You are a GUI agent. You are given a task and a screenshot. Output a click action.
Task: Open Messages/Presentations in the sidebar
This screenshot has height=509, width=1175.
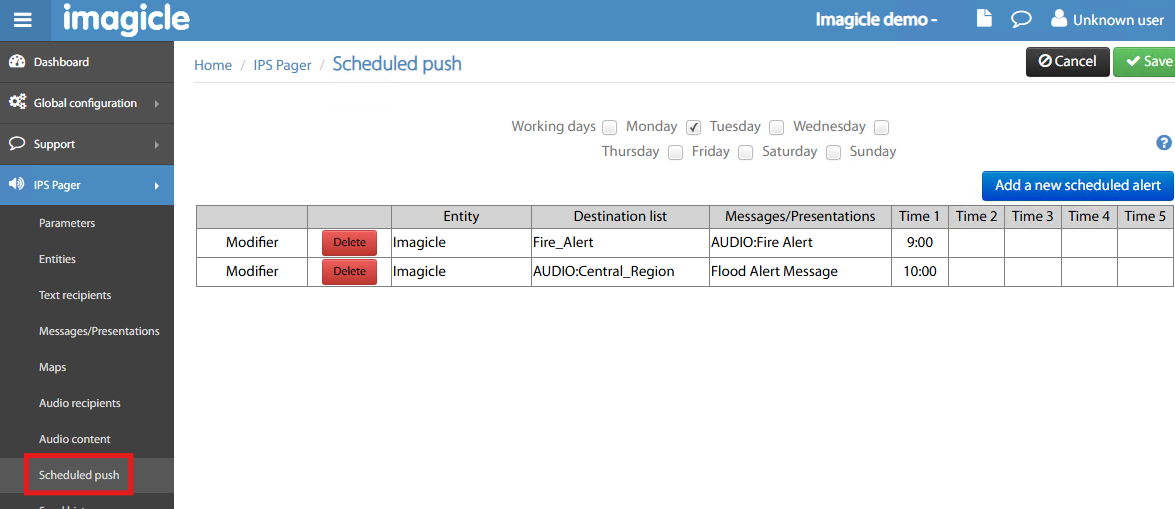click(99, 331)
